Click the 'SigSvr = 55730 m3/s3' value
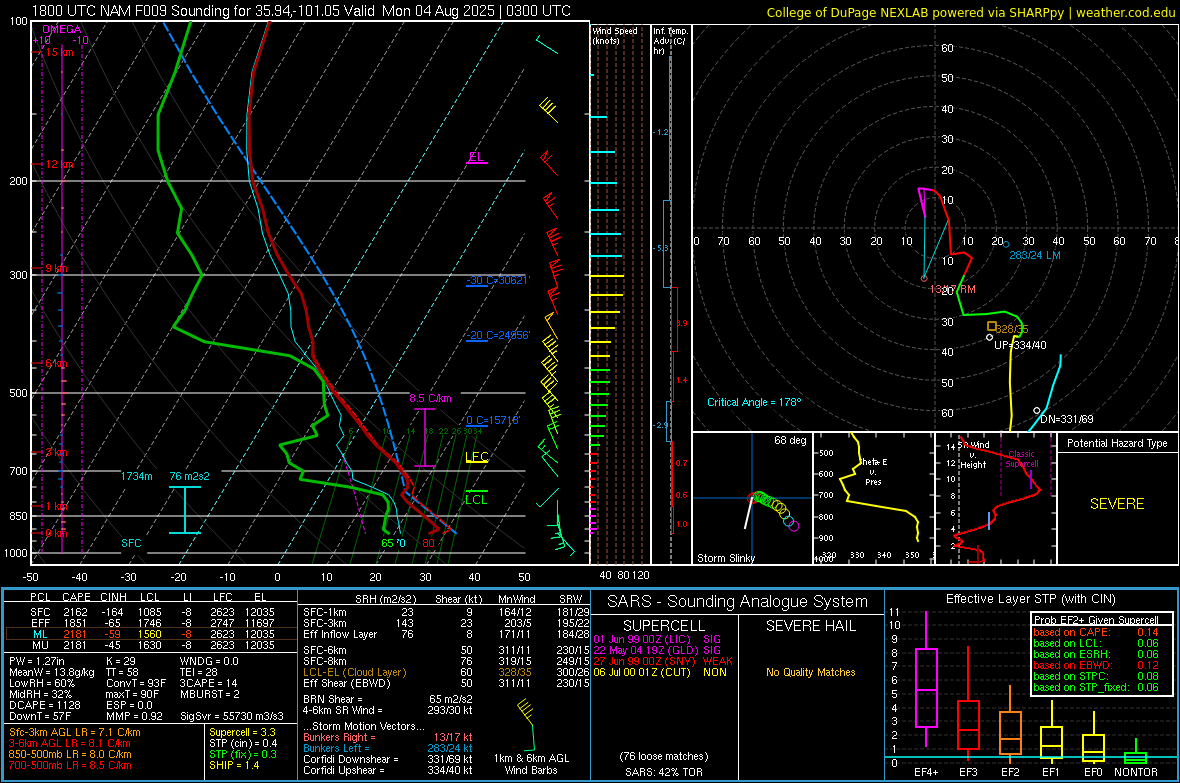The width and height of the screenshot is (1180, 783). 232,717
